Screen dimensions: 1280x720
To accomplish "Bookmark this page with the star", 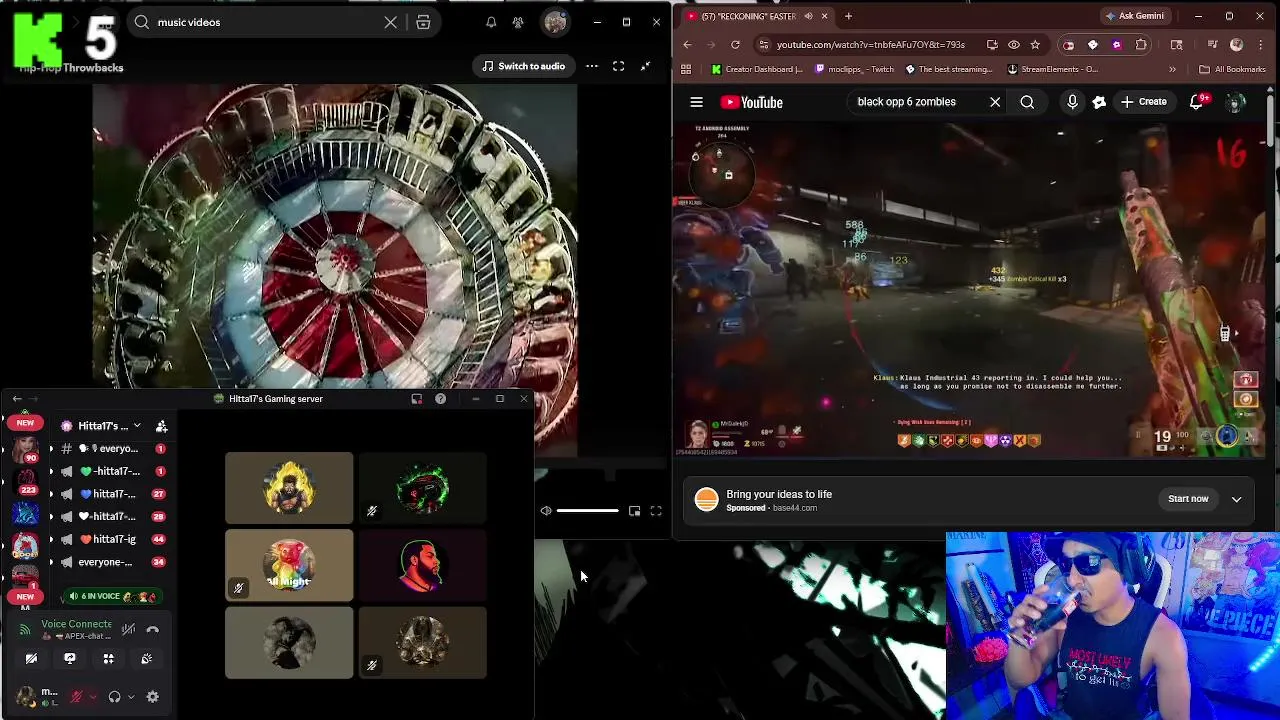I will tap(1035, 45).
